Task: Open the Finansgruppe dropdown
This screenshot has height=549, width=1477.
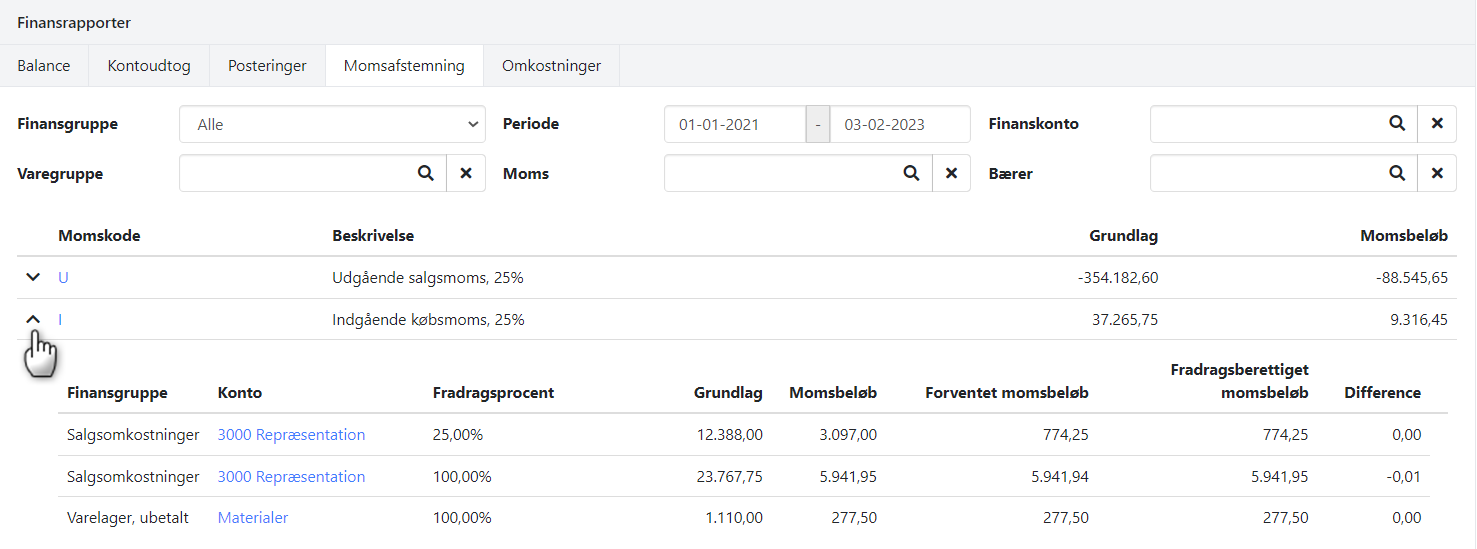Action: click(332, 124)
